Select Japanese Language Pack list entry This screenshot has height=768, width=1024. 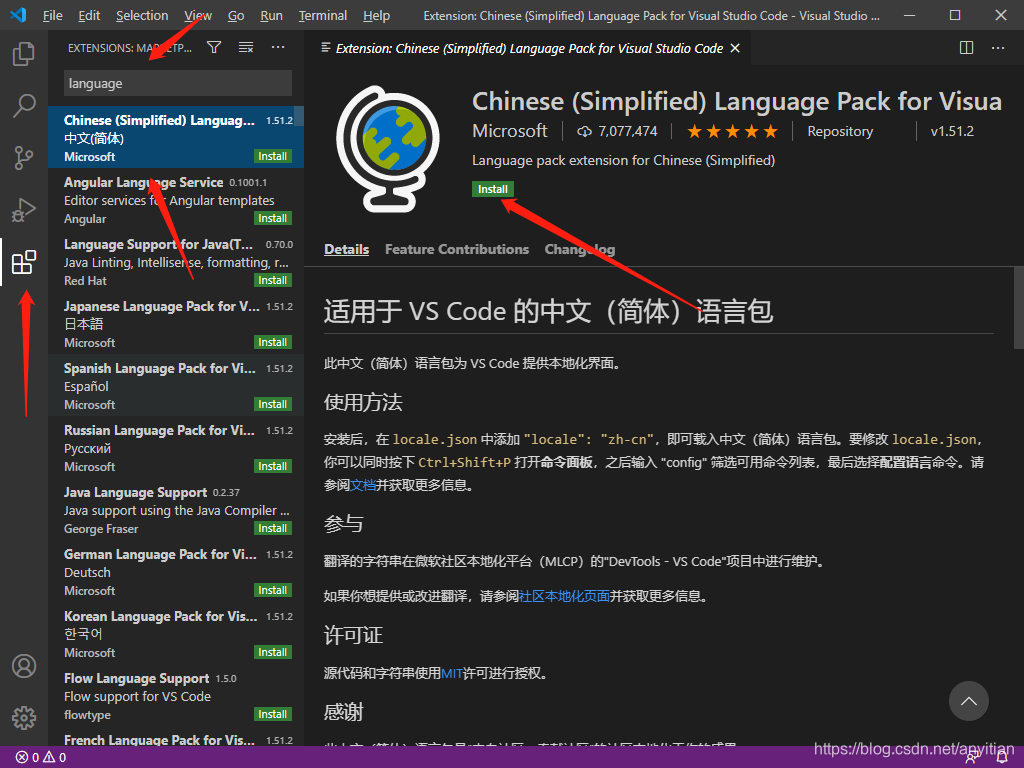pyautogui.click(x=176, y=324)
